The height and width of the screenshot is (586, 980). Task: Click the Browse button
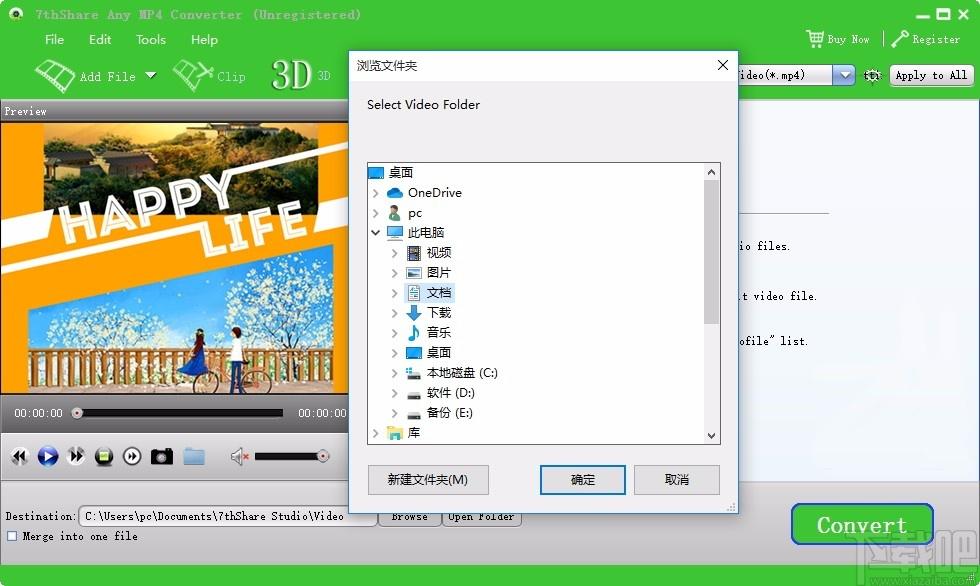pos(409,519)
